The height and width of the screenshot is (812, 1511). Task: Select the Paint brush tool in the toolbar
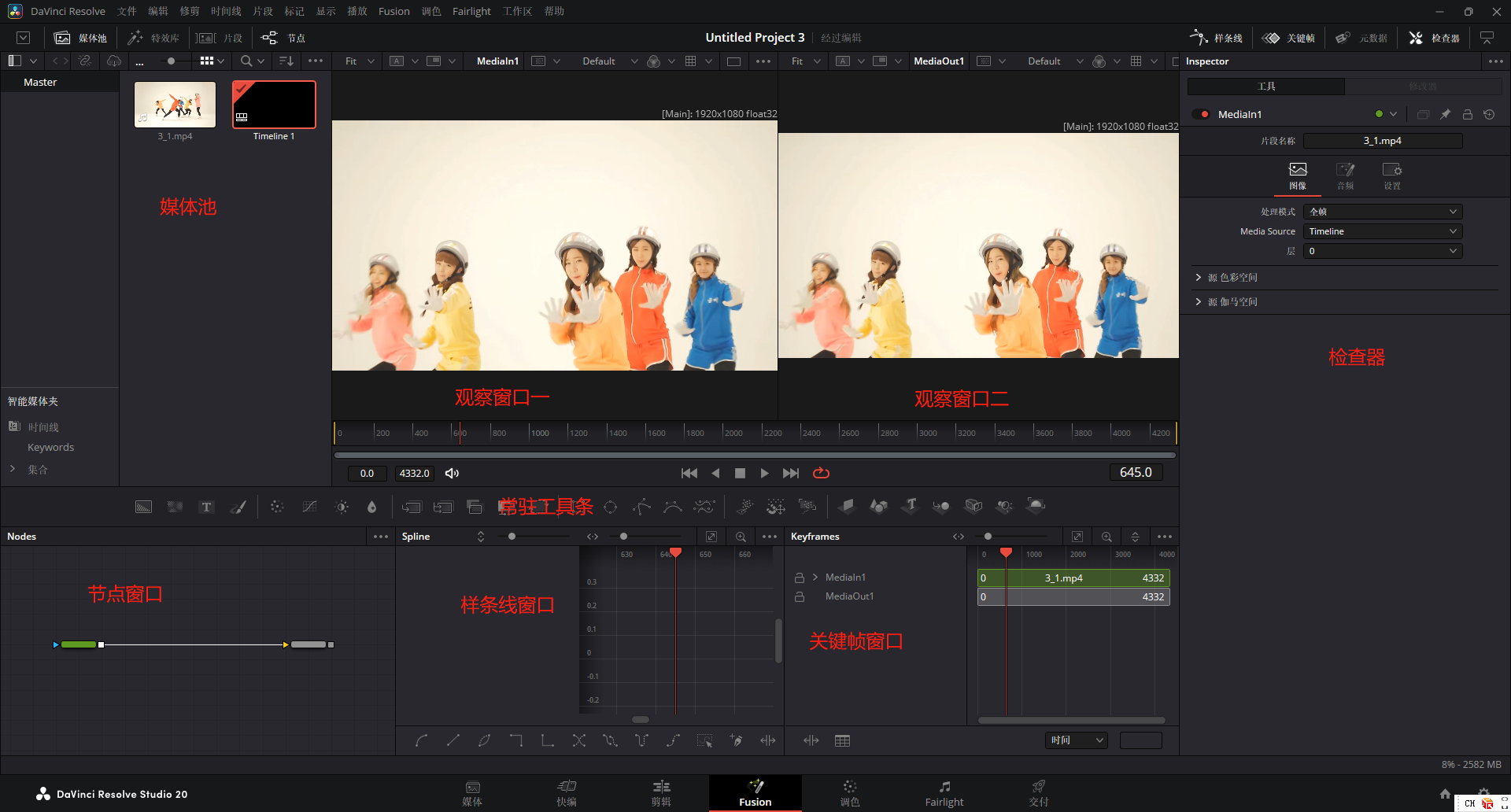pyautogui.click(x=238, y=507)
